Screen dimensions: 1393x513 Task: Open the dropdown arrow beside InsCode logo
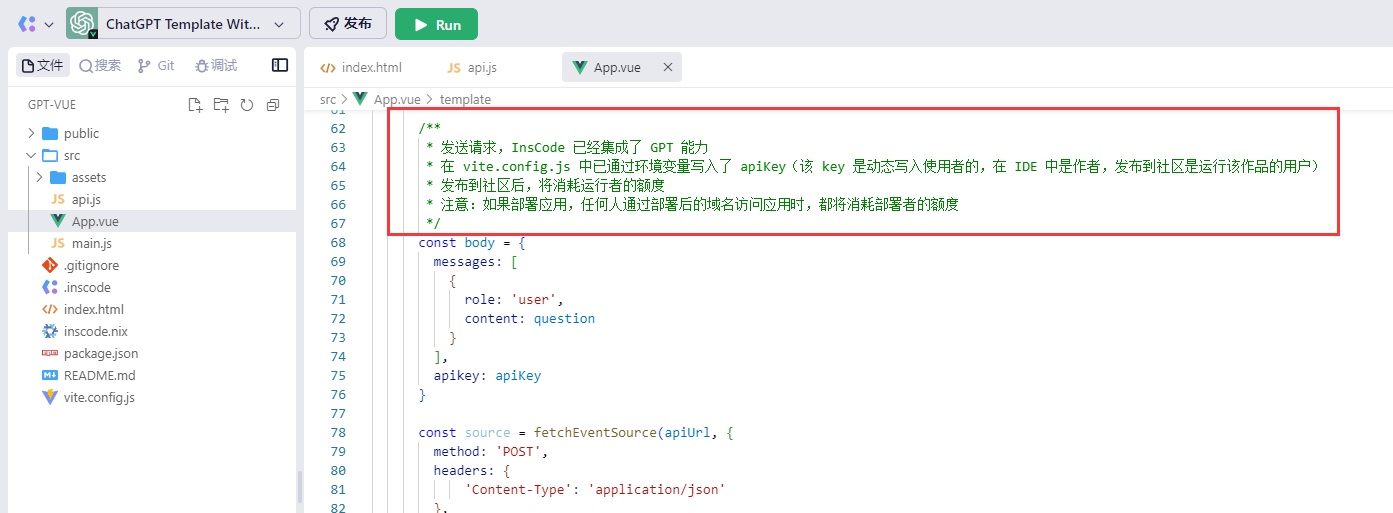click(48, 24)
